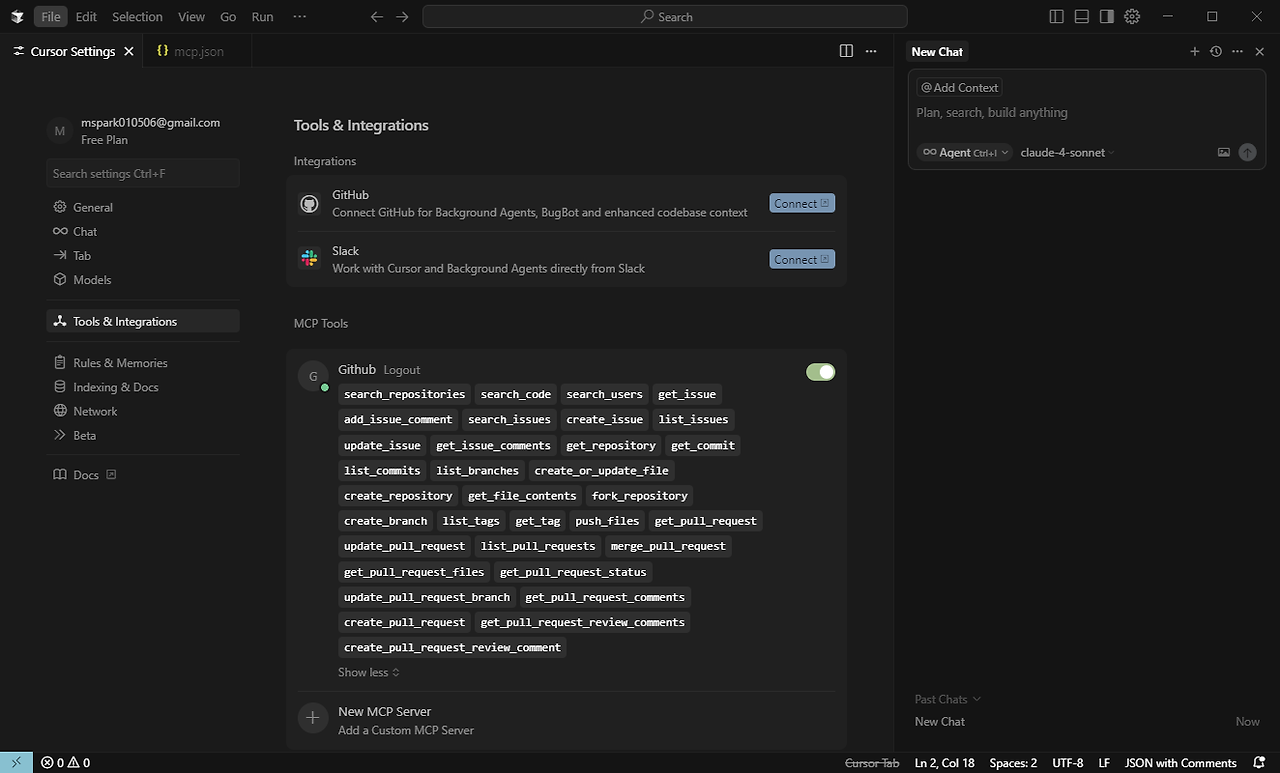Click the Slack integration logo

coord(309,259)
